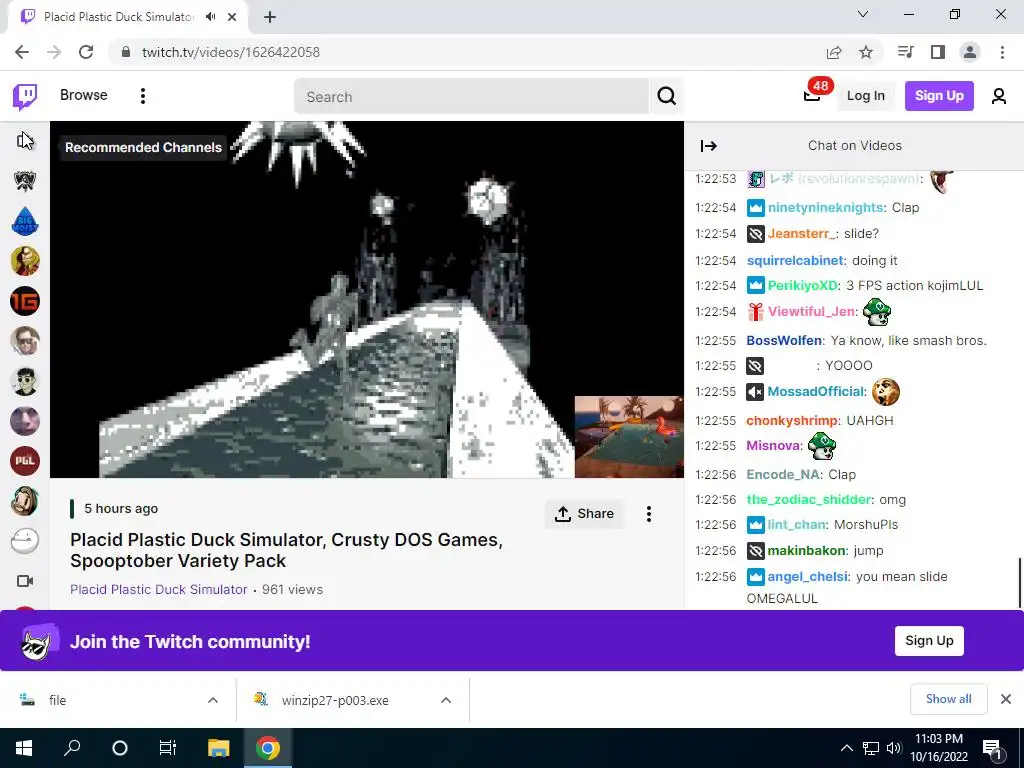The image size is (1024, 768).
Task: Open Jeansterr_ chat username
Action: [x=801, y=233]
